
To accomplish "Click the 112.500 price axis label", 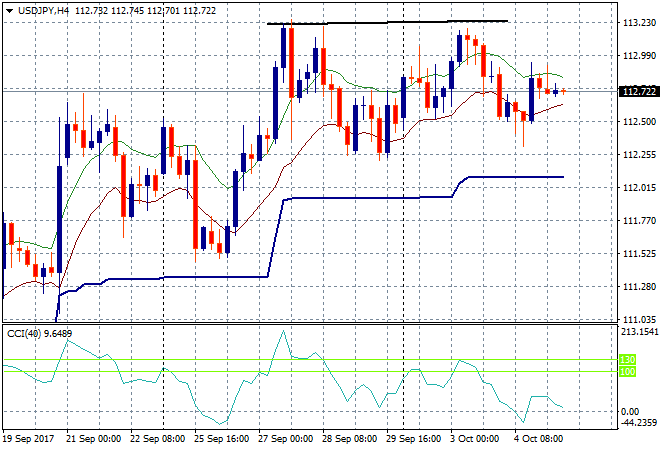I will pyautogui.click(x=639, y=122).
